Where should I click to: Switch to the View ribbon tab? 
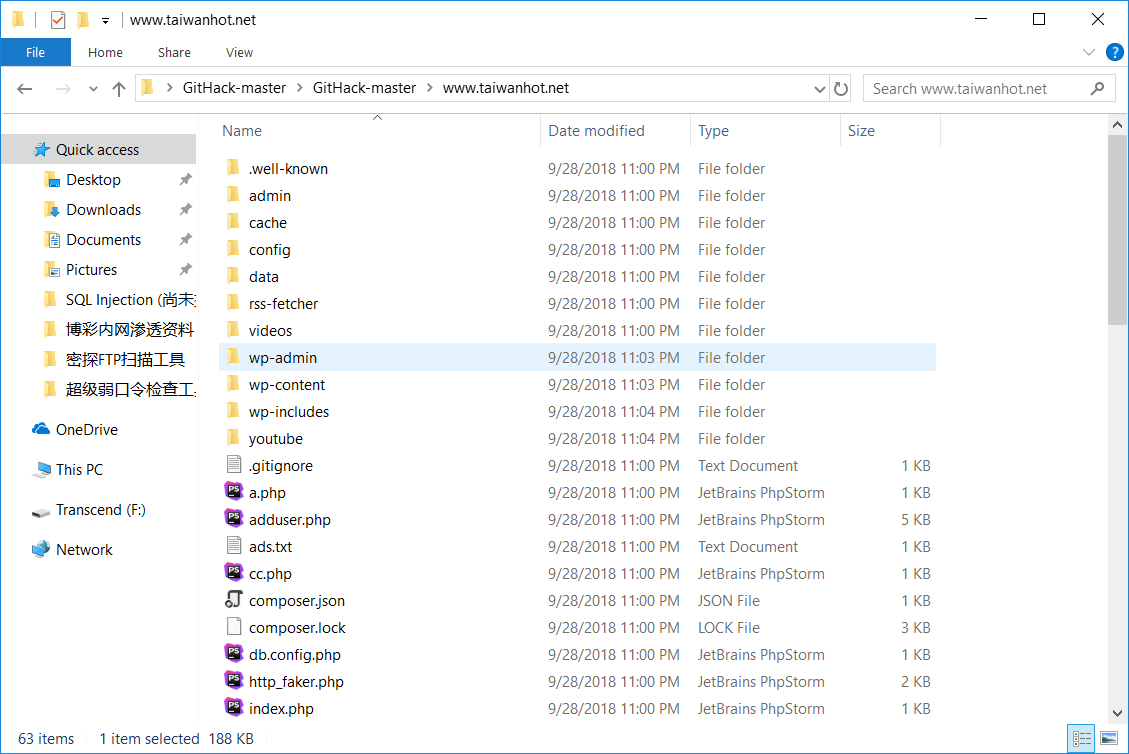tap(239, 53)
